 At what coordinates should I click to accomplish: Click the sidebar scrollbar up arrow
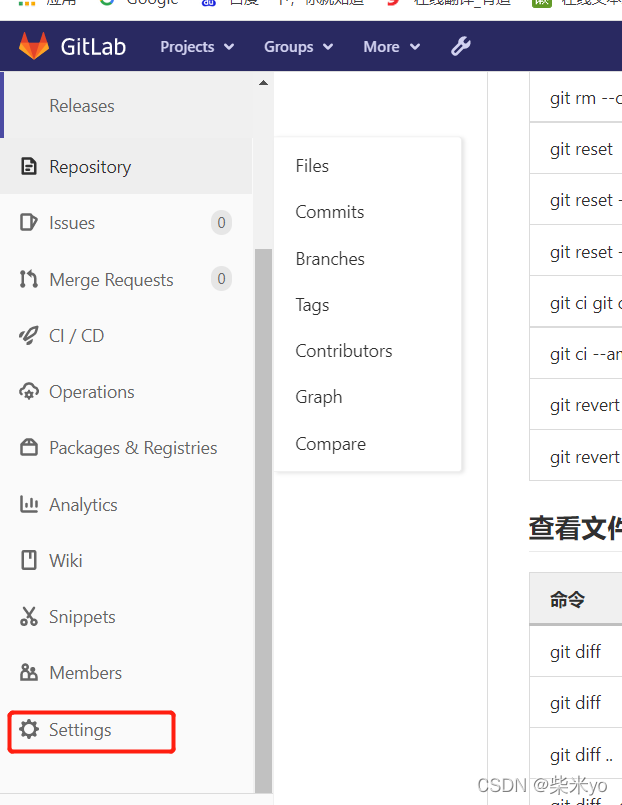[263, 83]
